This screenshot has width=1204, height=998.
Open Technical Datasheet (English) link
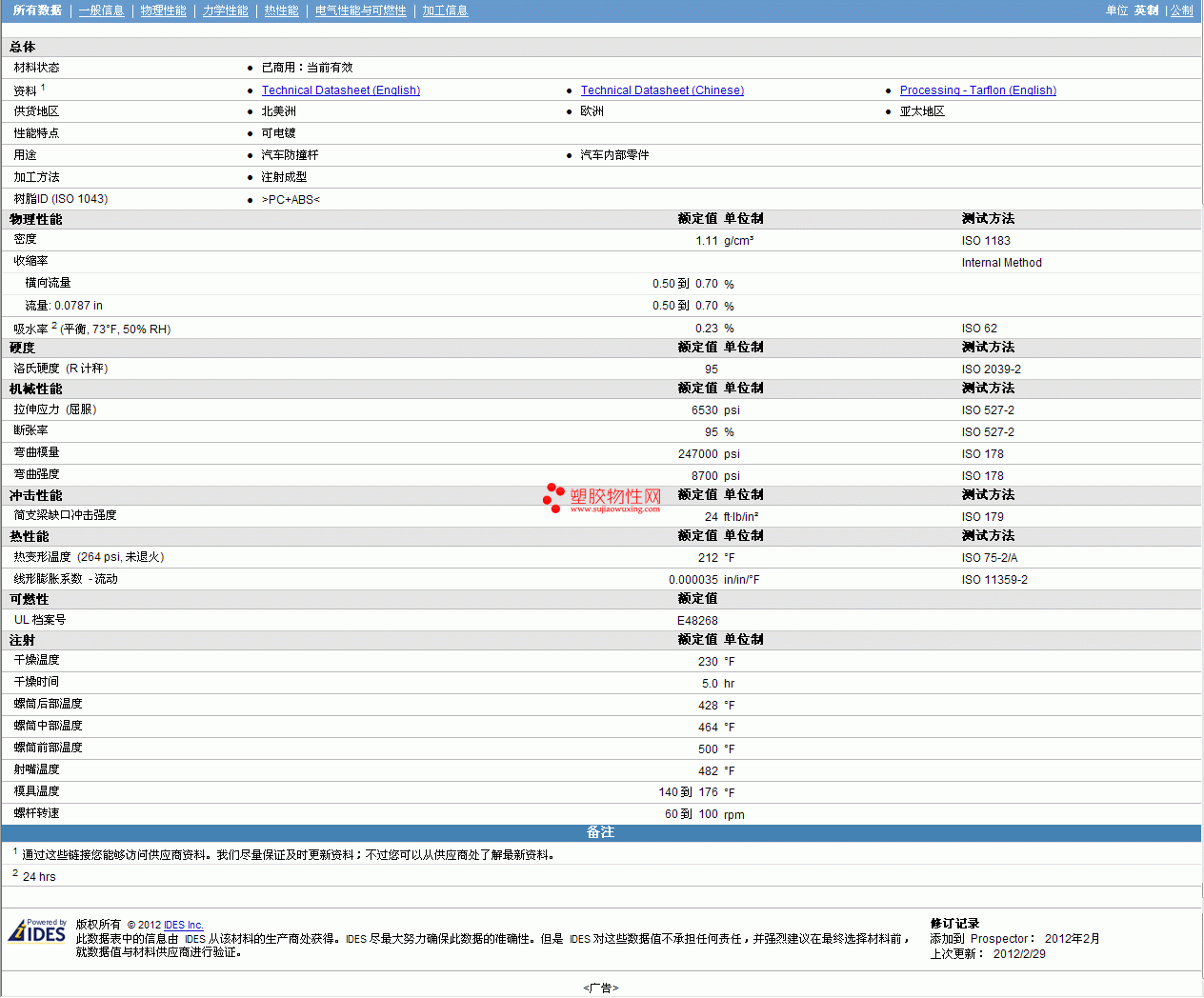tap(340, 90)
